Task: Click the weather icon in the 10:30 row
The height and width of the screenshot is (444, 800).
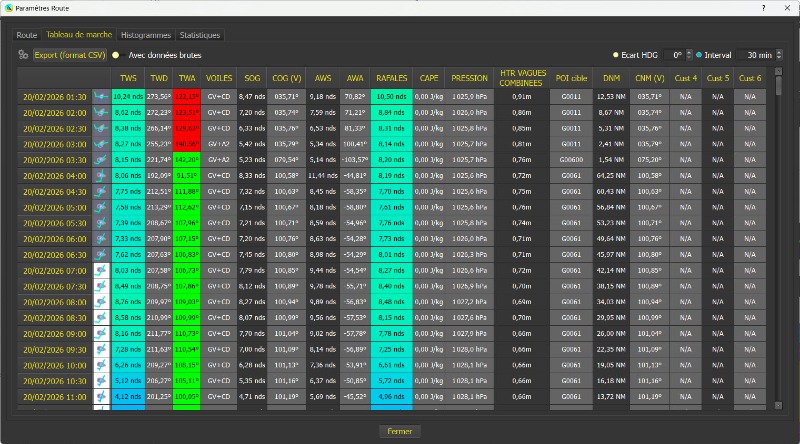Action: (x=101, y=380)
